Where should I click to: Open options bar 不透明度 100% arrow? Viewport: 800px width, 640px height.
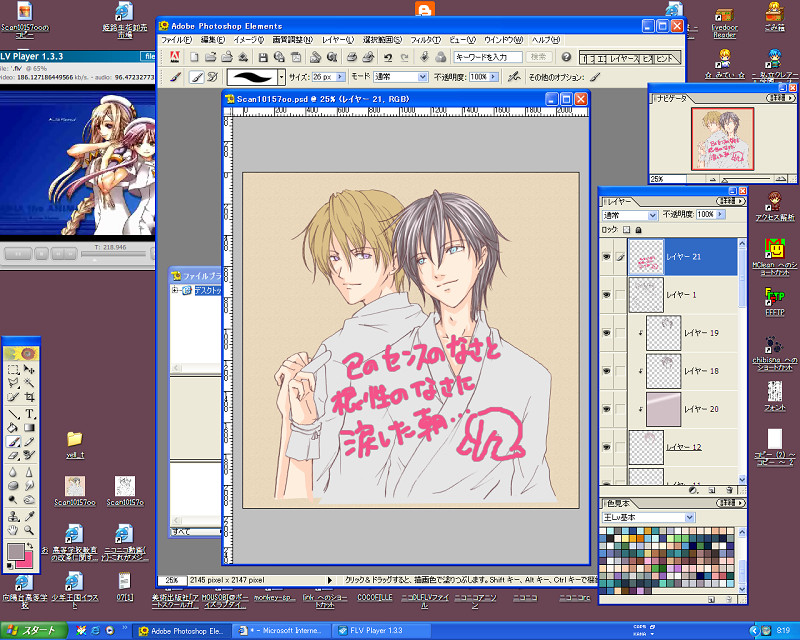coord(493,77)
